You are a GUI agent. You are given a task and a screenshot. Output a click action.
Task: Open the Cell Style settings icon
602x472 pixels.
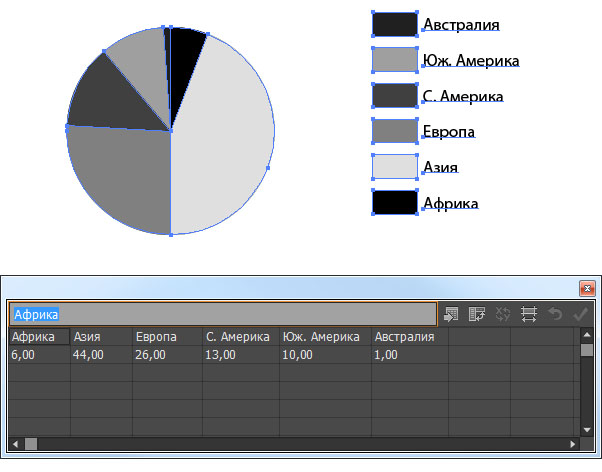(x=530, y=314)
